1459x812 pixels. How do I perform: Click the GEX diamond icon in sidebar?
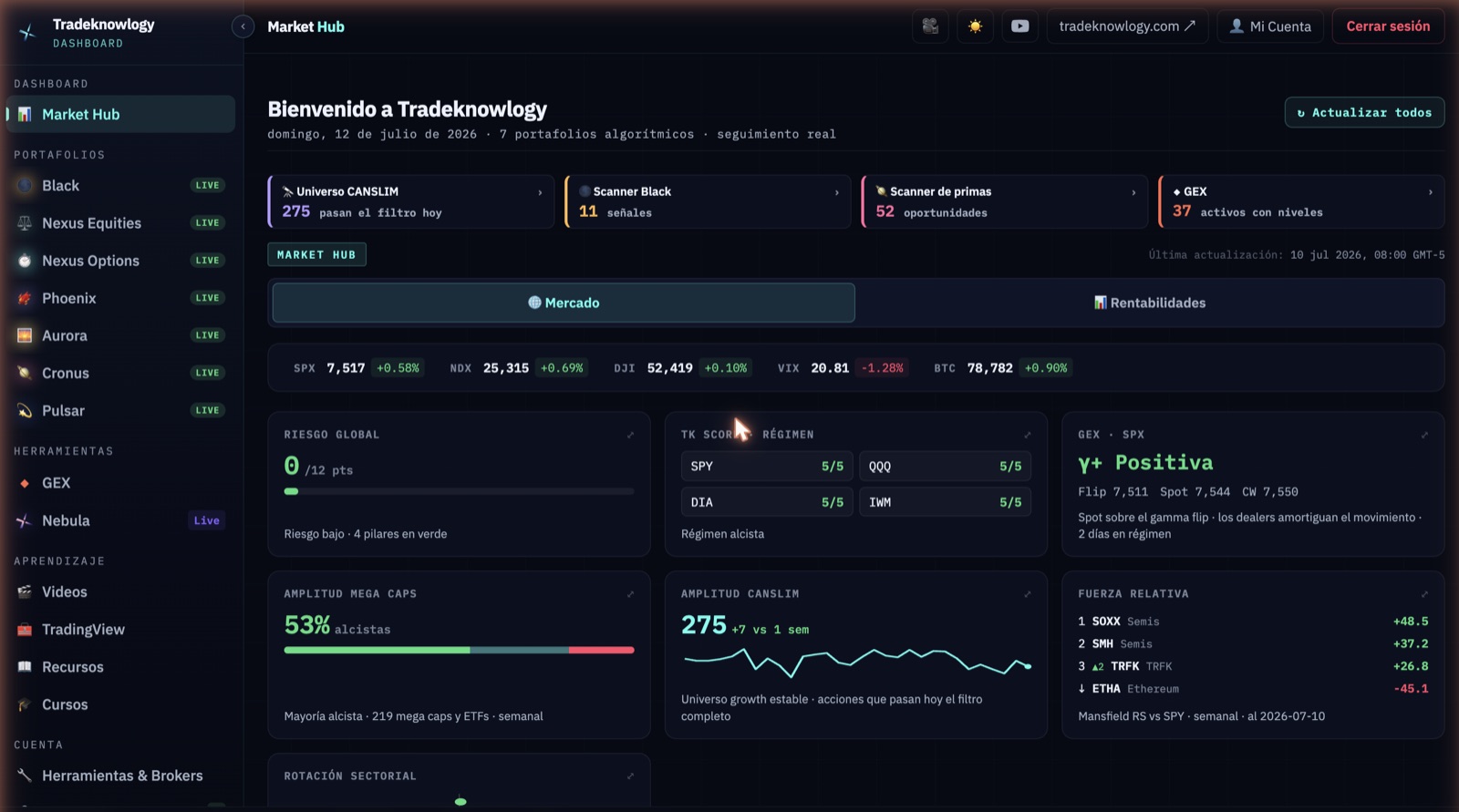click(x=25, y=483)
